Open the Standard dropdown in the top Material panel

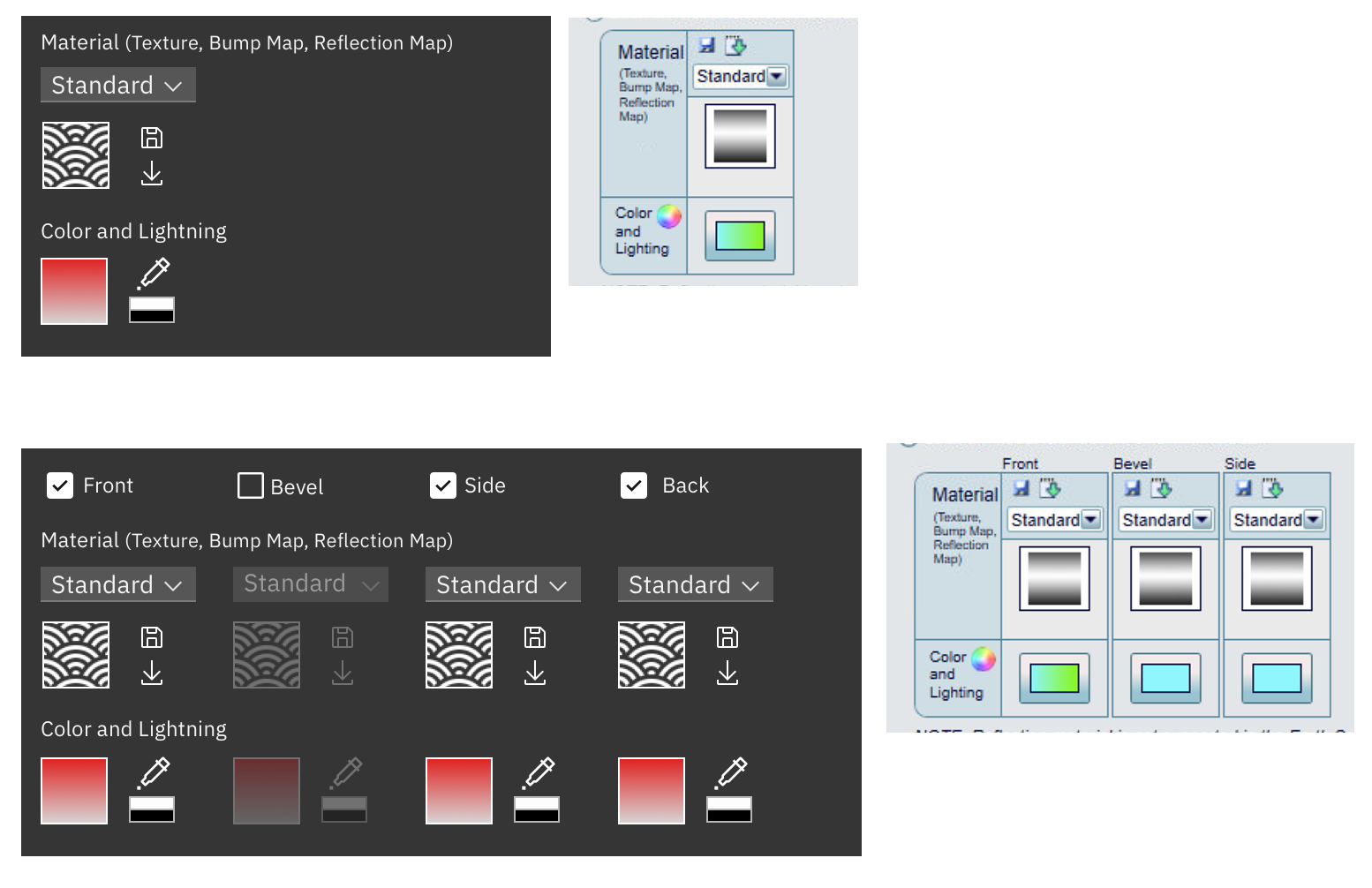(117, 85)
